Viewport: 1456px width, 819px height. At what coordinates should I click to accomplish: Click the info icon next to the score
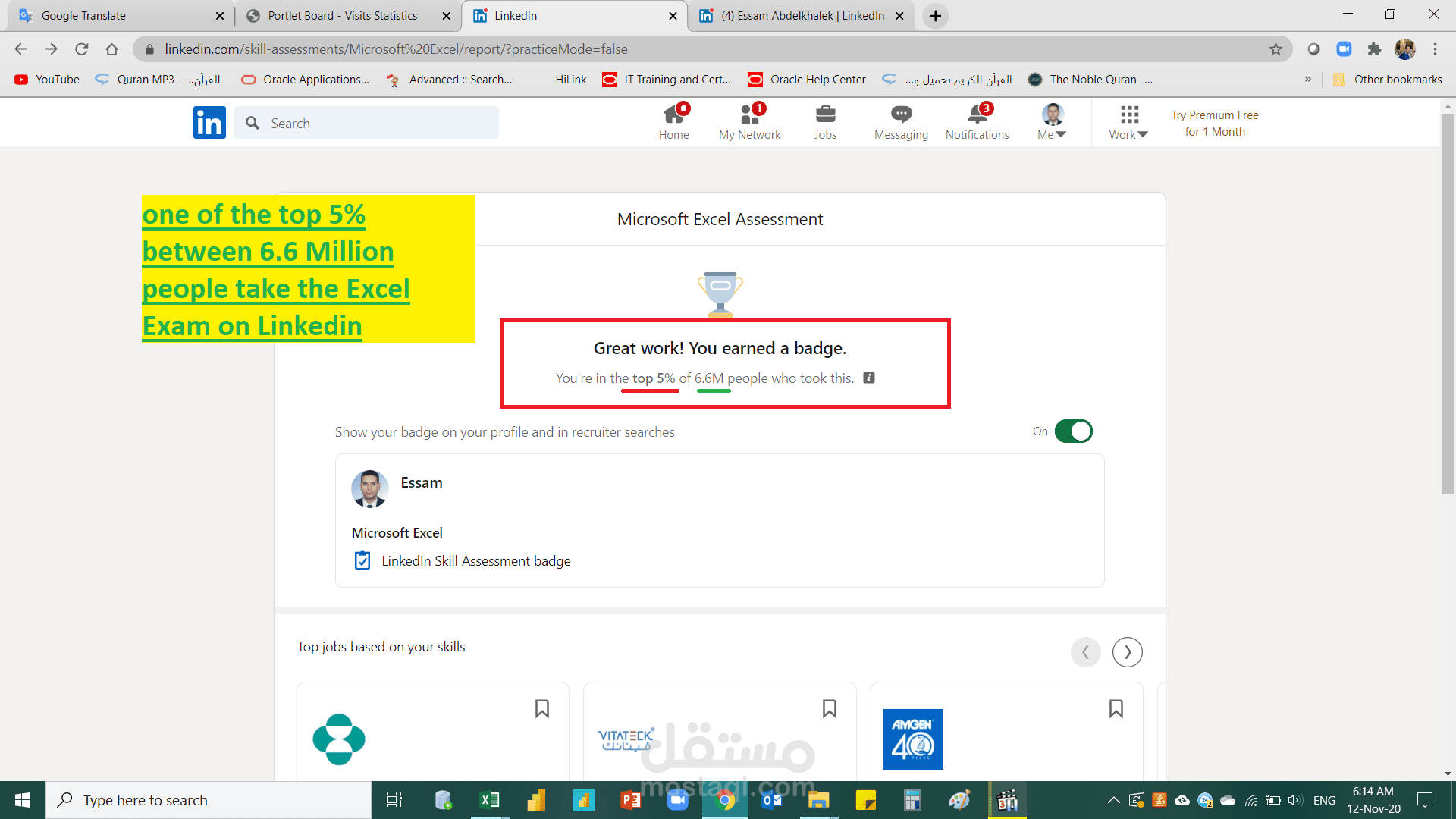click(x=869, y=378)
